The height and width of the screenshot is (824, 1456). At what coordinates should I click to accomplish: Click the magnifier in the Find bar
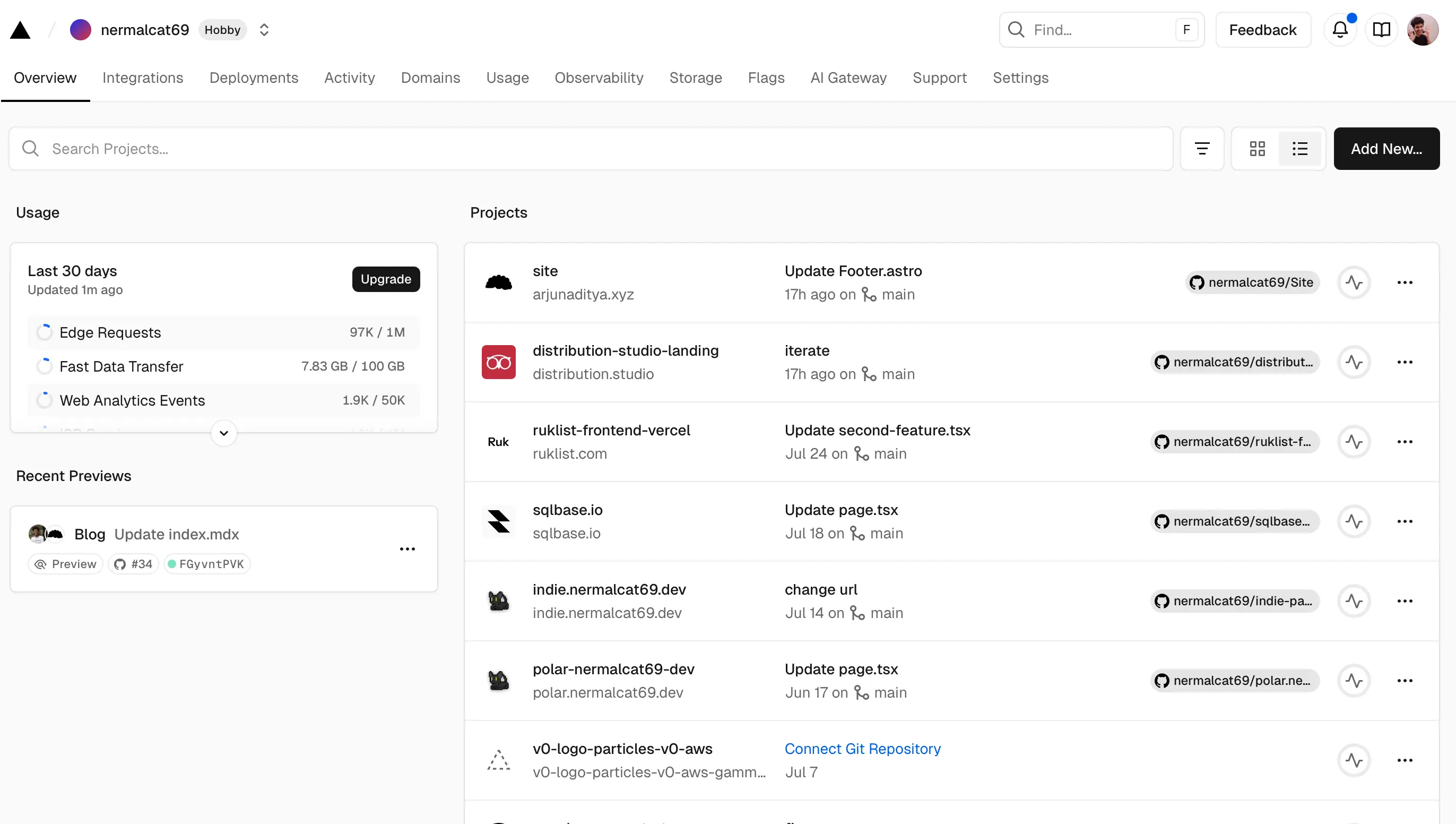(1017, 29)
